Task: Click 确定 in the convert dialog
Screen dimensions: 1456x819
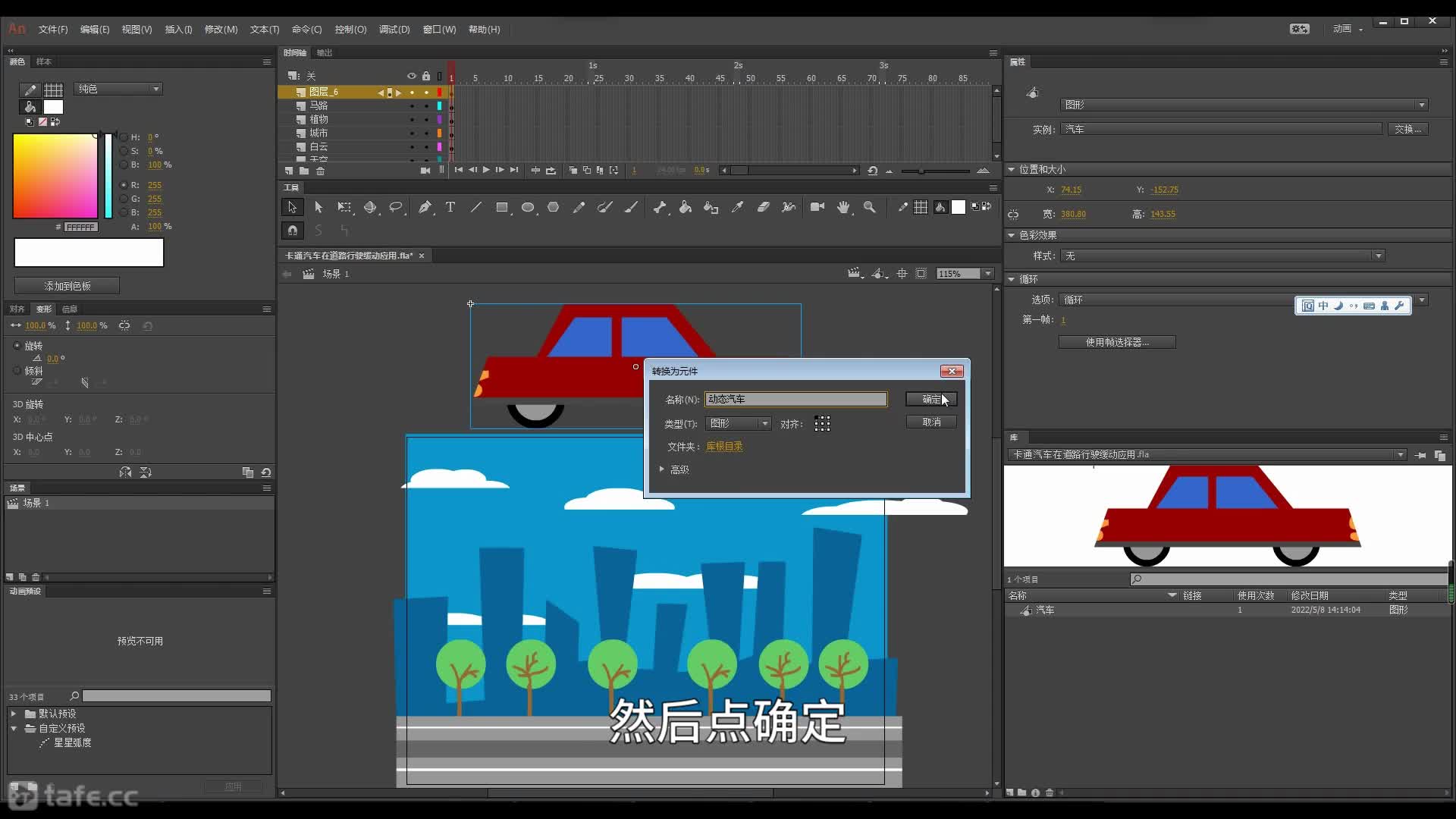Action: coord(931,399)
